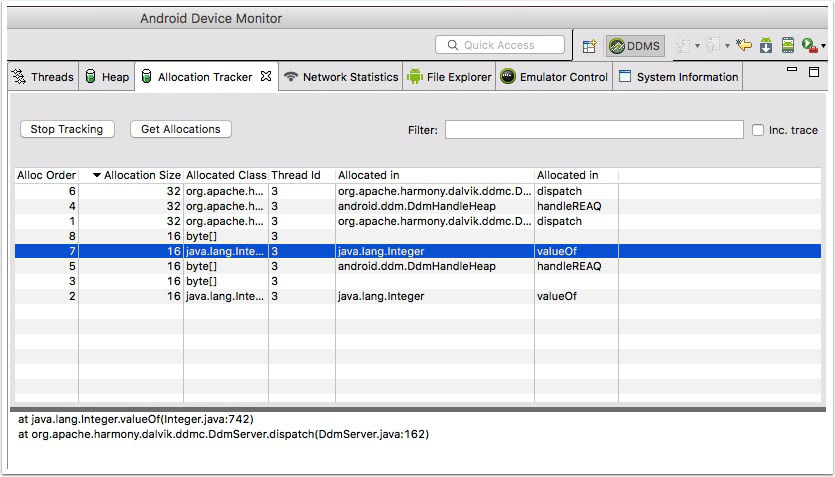Click the green run icon with toolbox
This screenshot has height=477, width=835.
(x=809, y=46)
